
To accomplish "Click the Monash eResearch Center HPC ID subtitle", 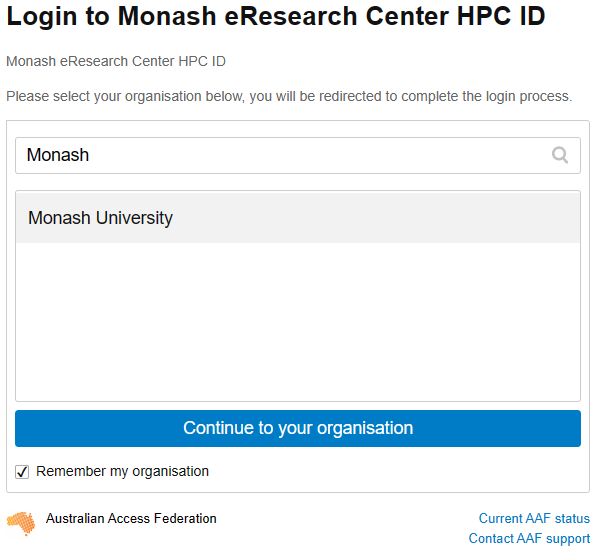I will 116,61.
